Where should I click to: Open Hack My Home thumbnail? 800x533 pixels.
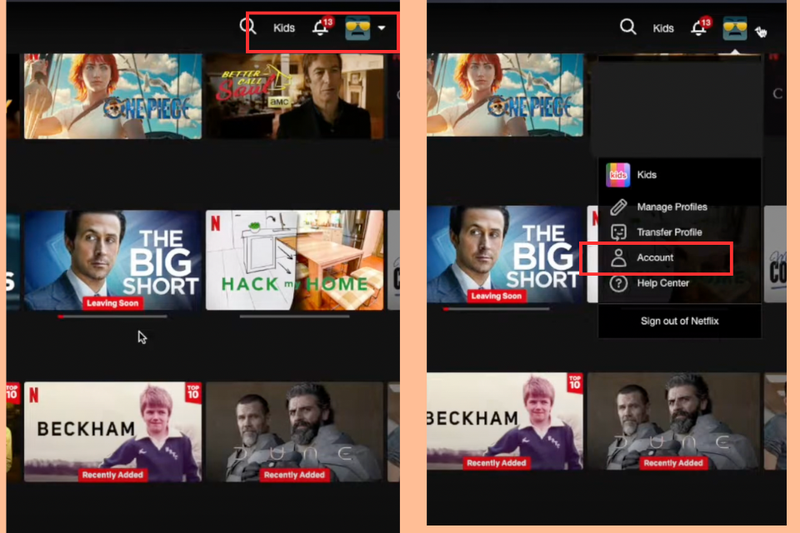click(294, 260)
